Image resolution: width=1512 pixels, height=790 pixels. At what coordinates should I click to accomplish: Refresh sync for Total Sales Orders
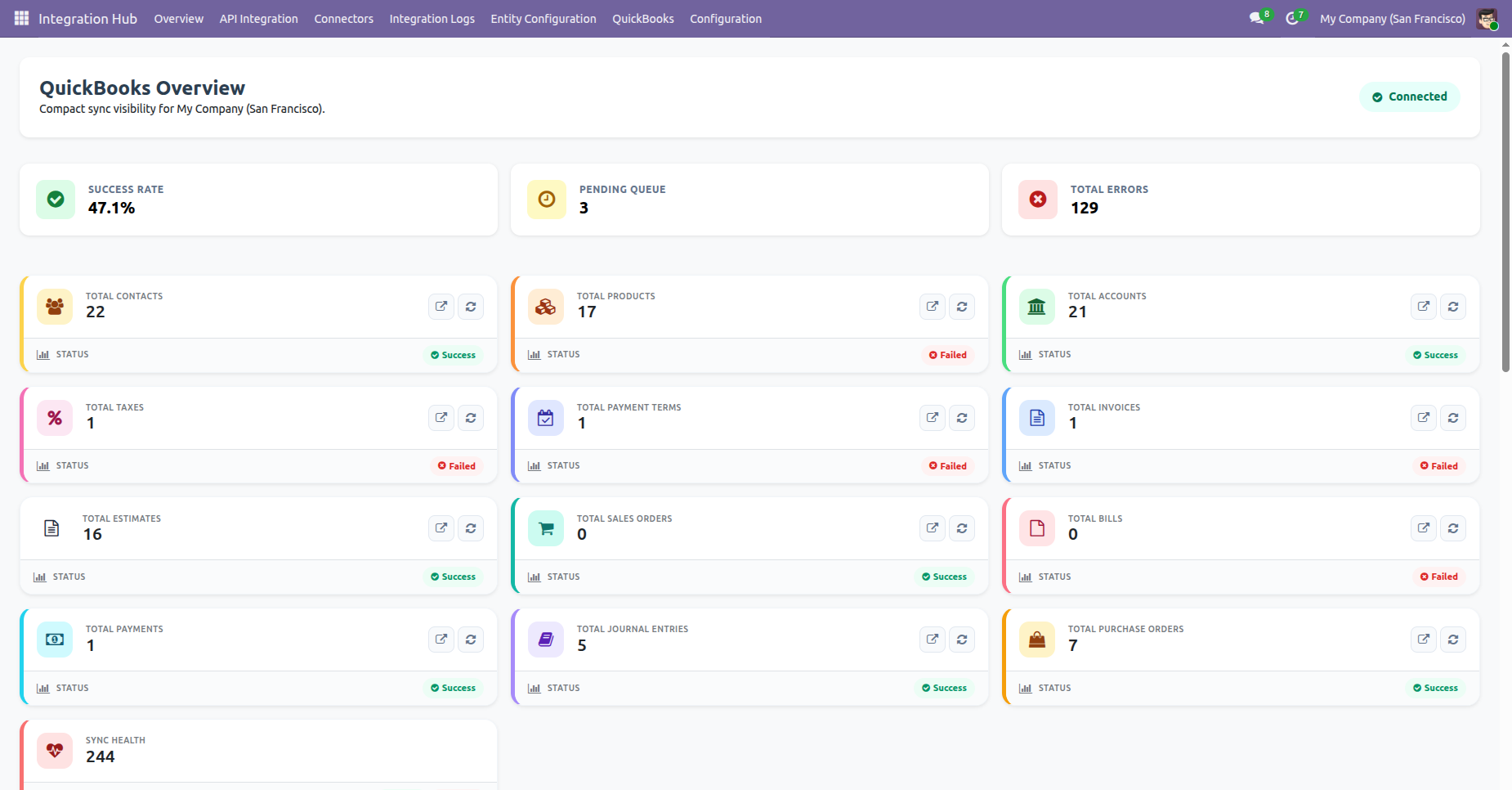click(x=962, y=528)
